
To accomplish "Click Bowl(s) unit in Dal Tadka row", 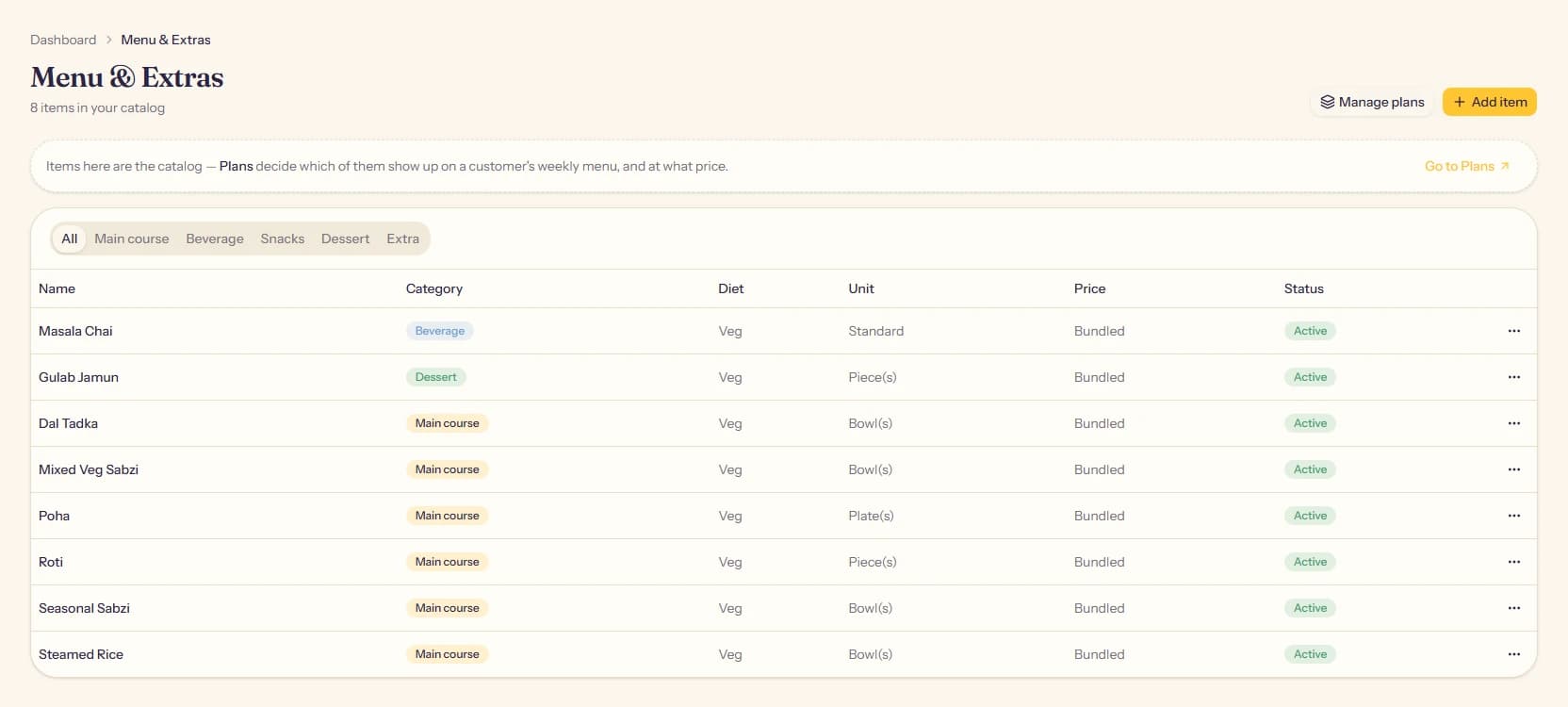I will [x=870, y=423].
